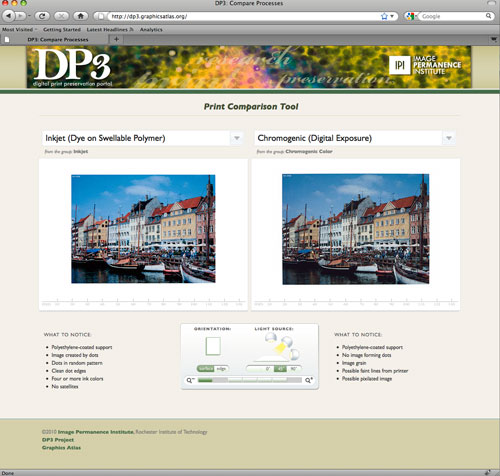Go to the Home page icon
500x476 pixels.
tap(81, 16)
